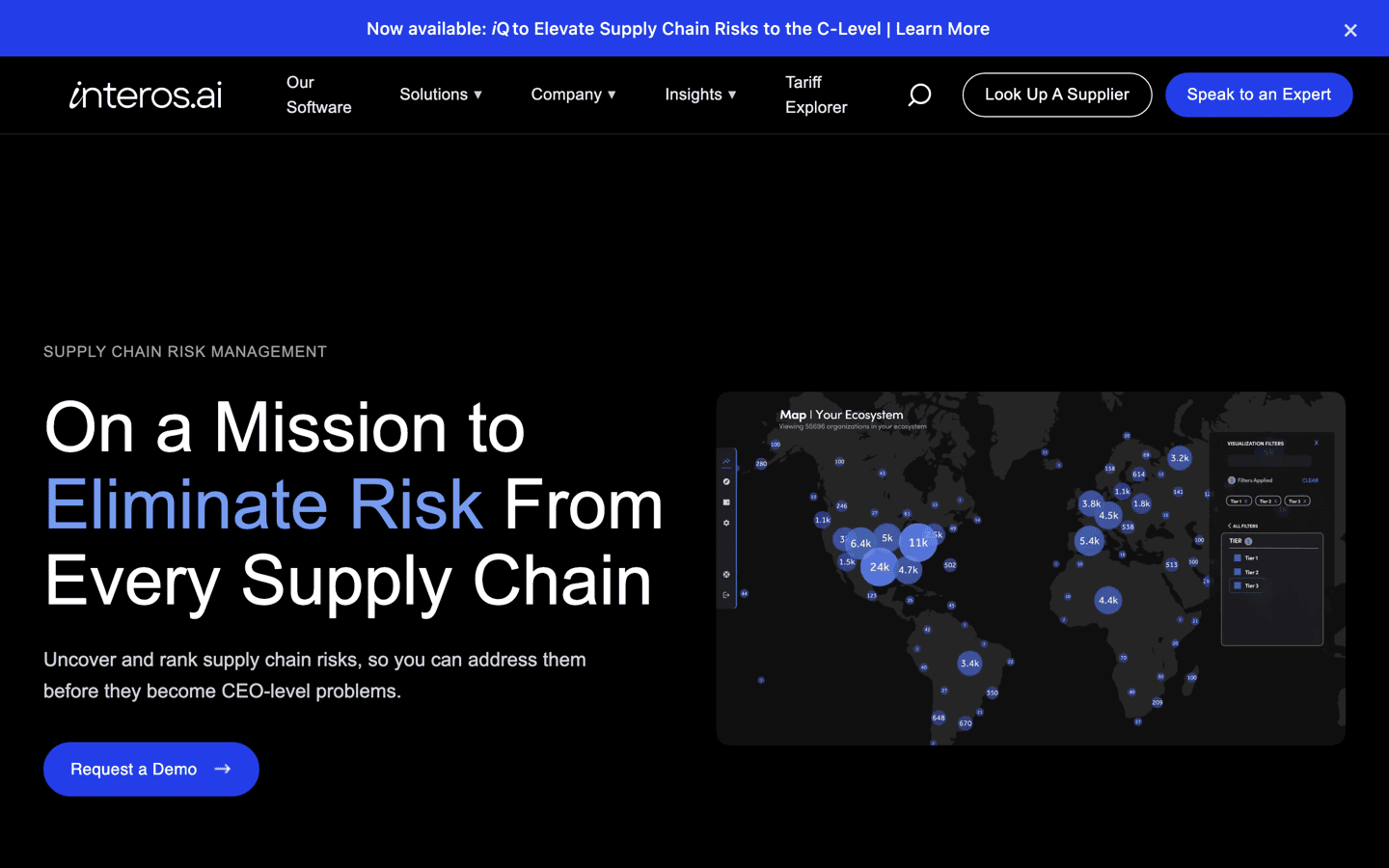
Task: Select the 24k cluster bubble on map
Action: click(879, 567)
